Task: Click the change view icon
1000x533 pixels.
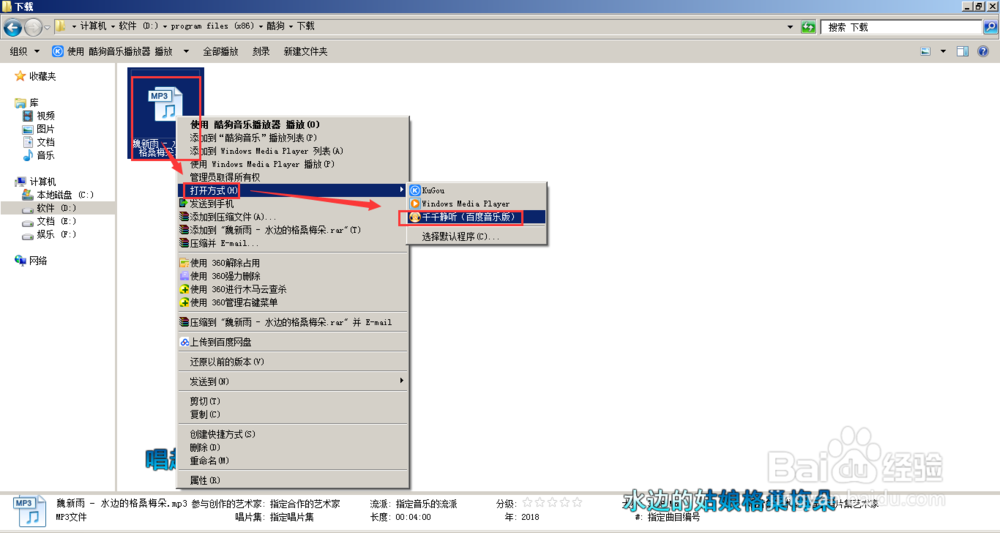Action: pos(925,52)
